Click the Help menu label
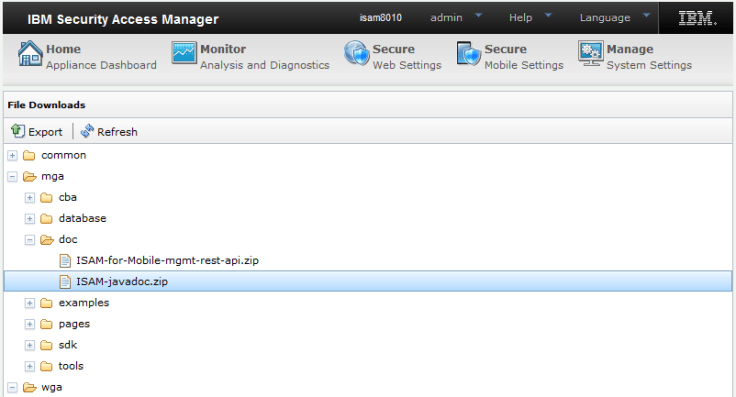Image resolution: width=736 pixels, height=397 pixels. [x=521, y=18]
